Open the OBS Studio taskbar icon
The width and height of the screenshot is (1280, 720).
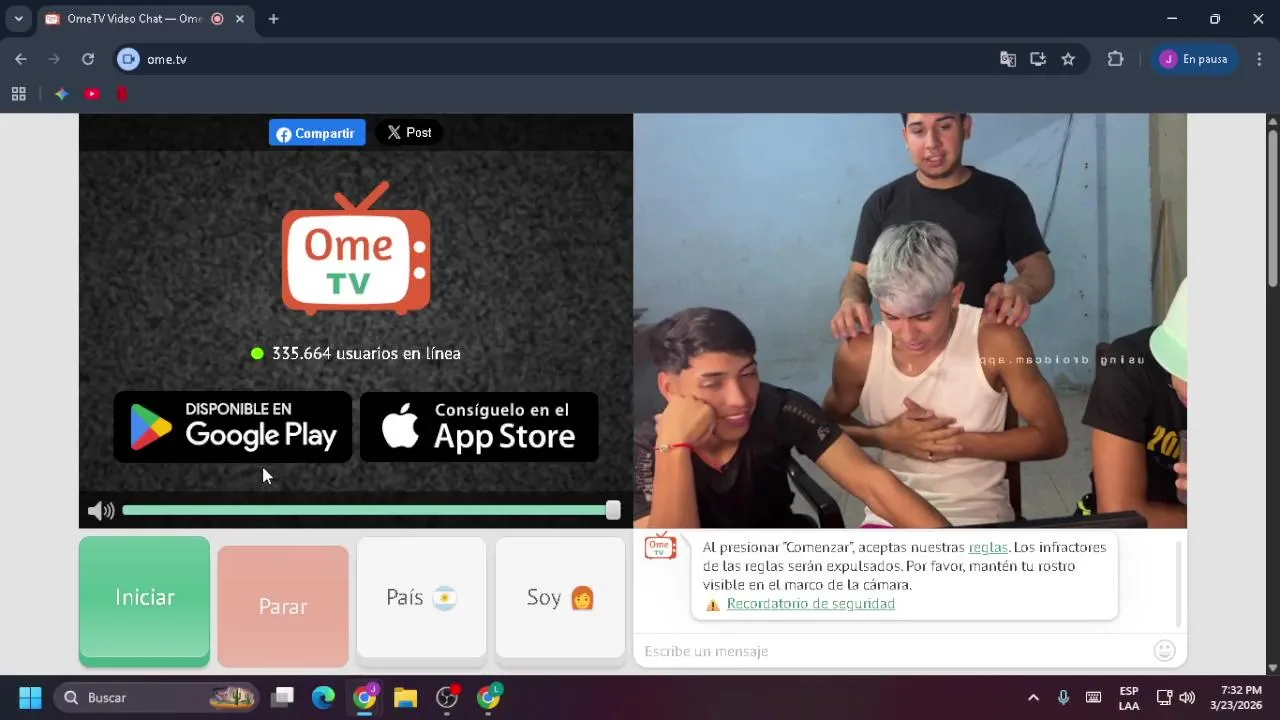tap(447, 697)
